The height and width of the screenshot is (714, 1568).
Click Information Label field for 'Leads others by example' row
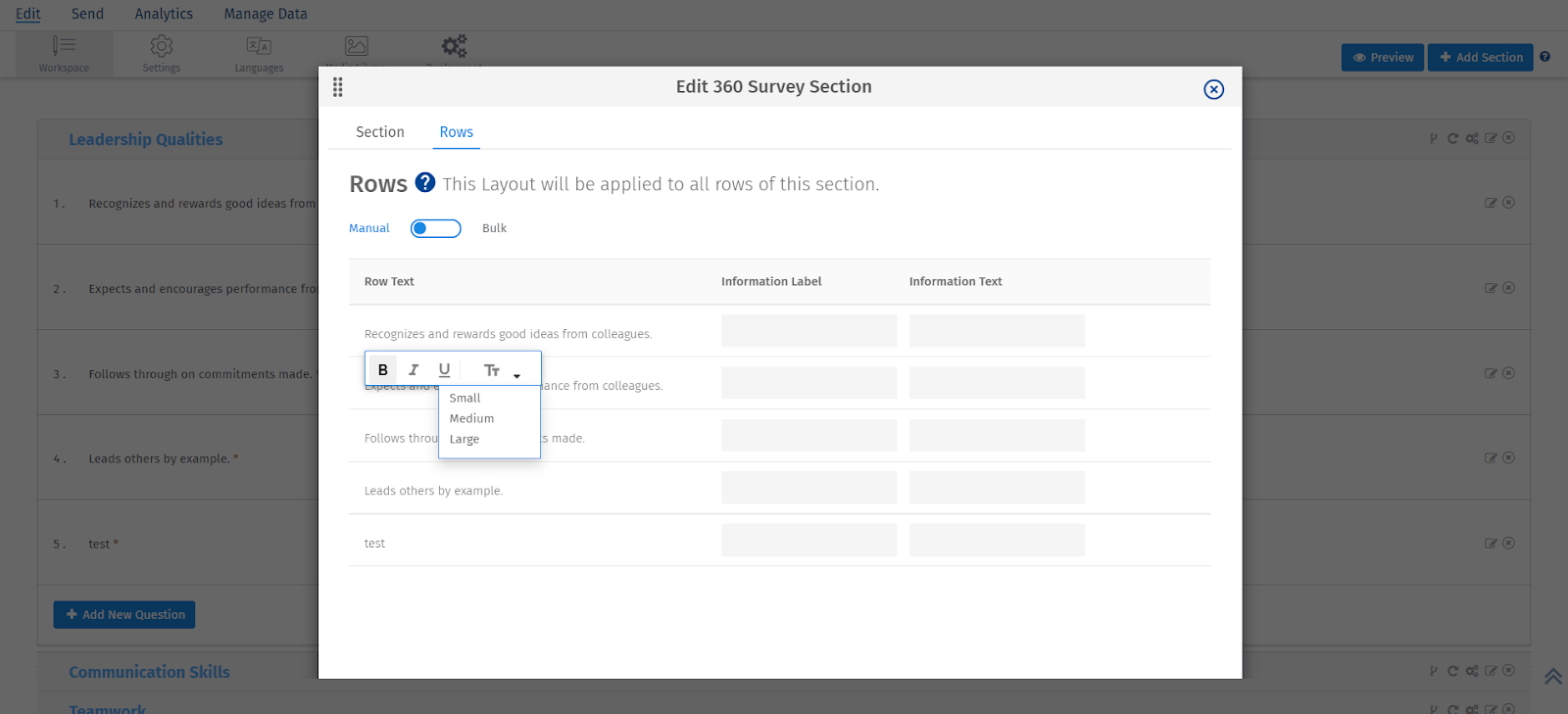click(x=809, y=488)
